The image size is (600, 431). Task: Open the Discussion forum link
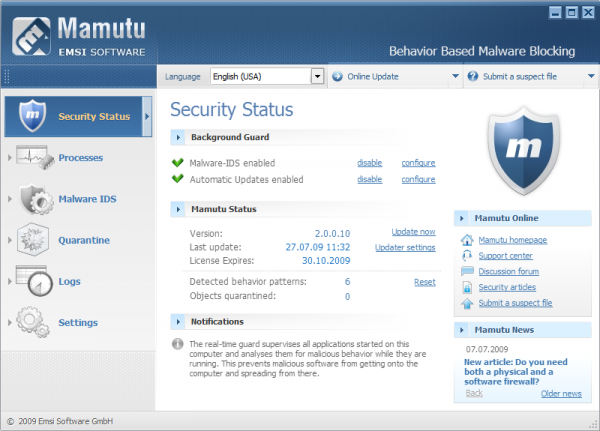tap(509, 271)
